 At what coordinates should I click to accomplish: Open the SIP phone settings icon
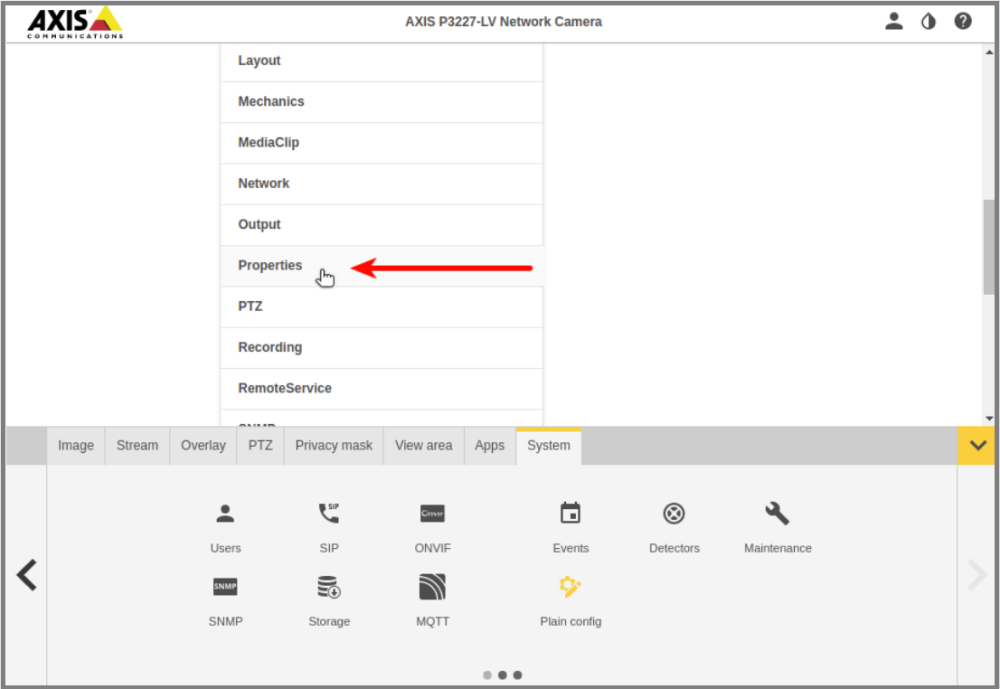click(x=329, y=514)
